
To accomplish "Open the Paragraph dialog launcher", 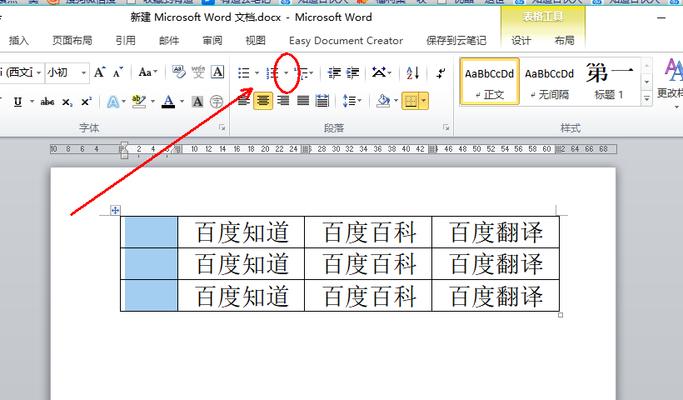I will click(x=446, y=128).
